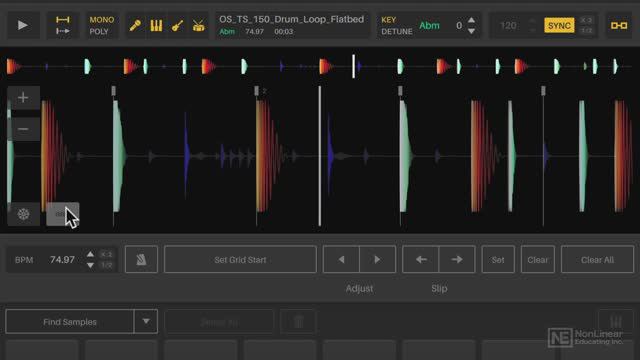Select beat grid marker labeled 2
The image size is (640, 360).
257,91
